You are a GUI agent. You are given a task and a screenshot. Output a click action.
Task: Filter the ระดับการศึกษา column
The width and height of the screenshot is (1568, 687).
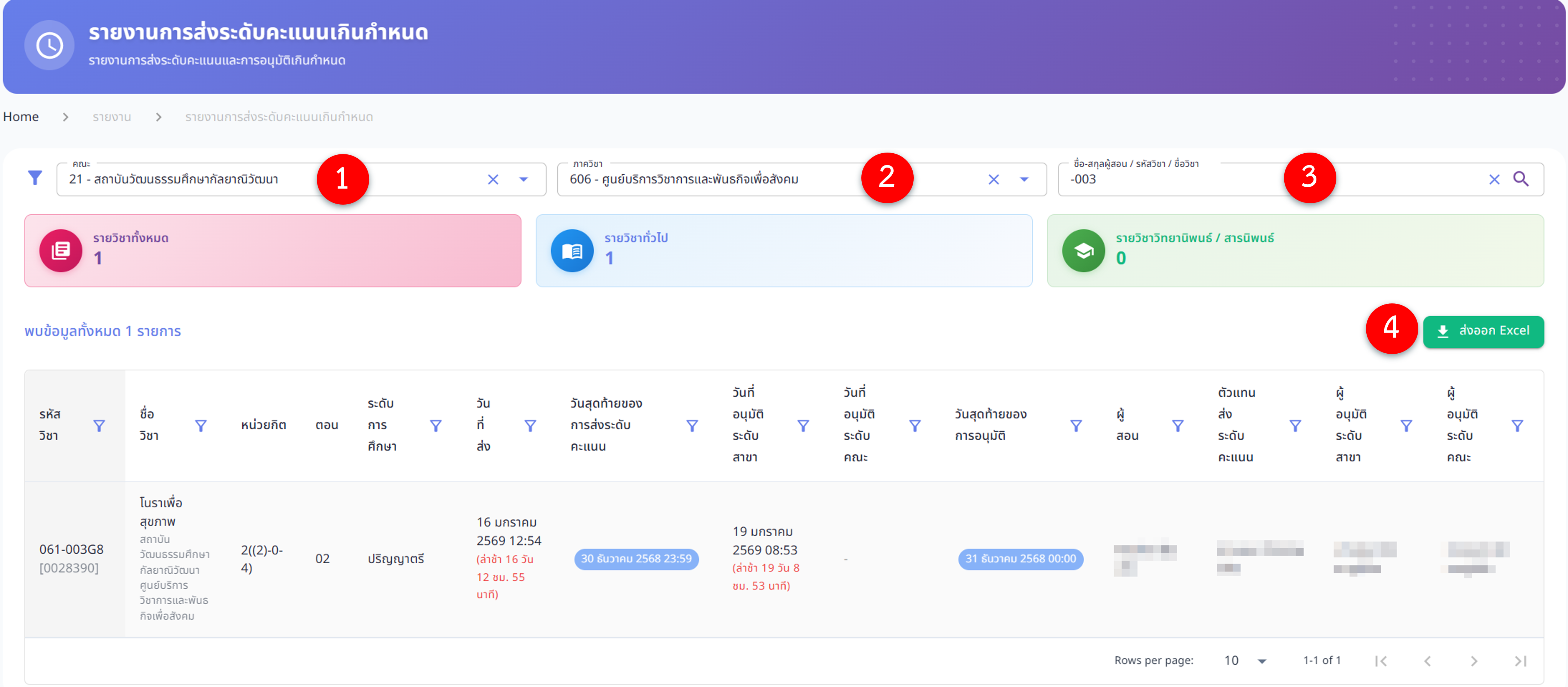[435, 426]
